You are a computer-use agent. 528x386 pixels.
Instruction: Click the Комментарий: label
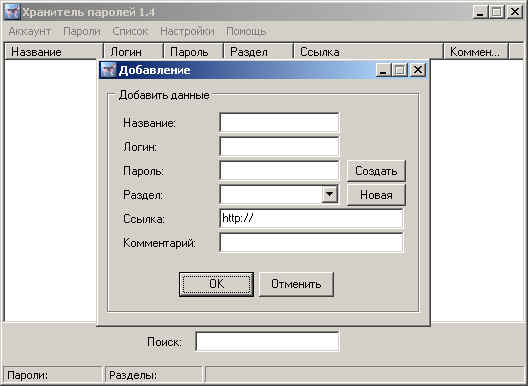(159, 243)
